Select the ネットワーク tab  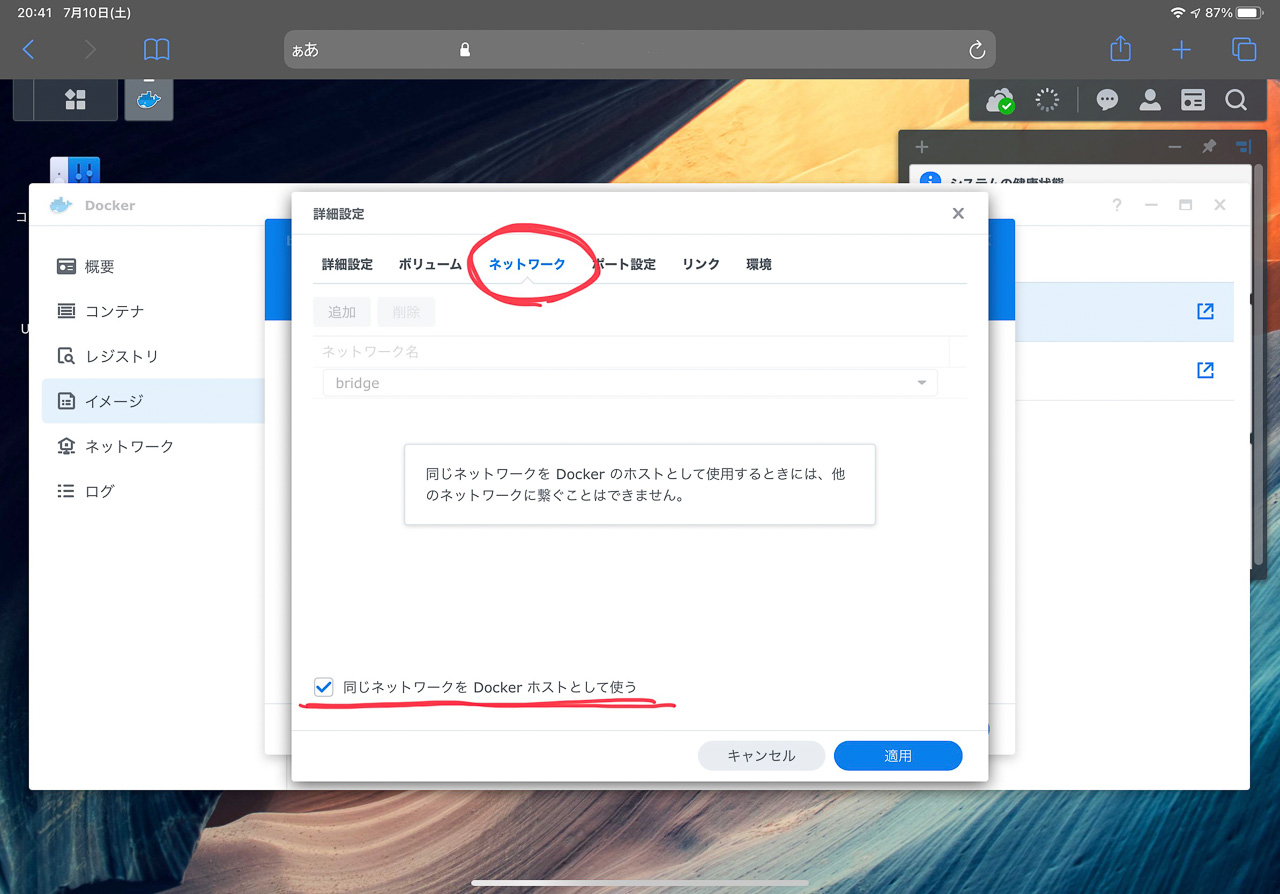[527, 264]
